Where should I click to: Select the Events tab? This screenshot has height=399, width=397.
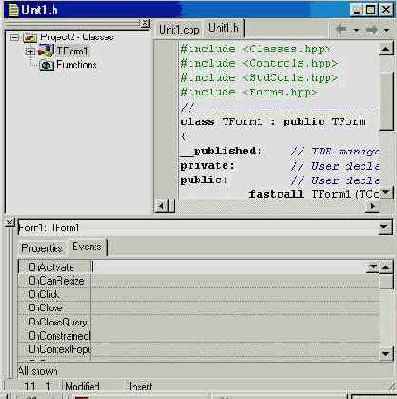[x=86, y=247]
